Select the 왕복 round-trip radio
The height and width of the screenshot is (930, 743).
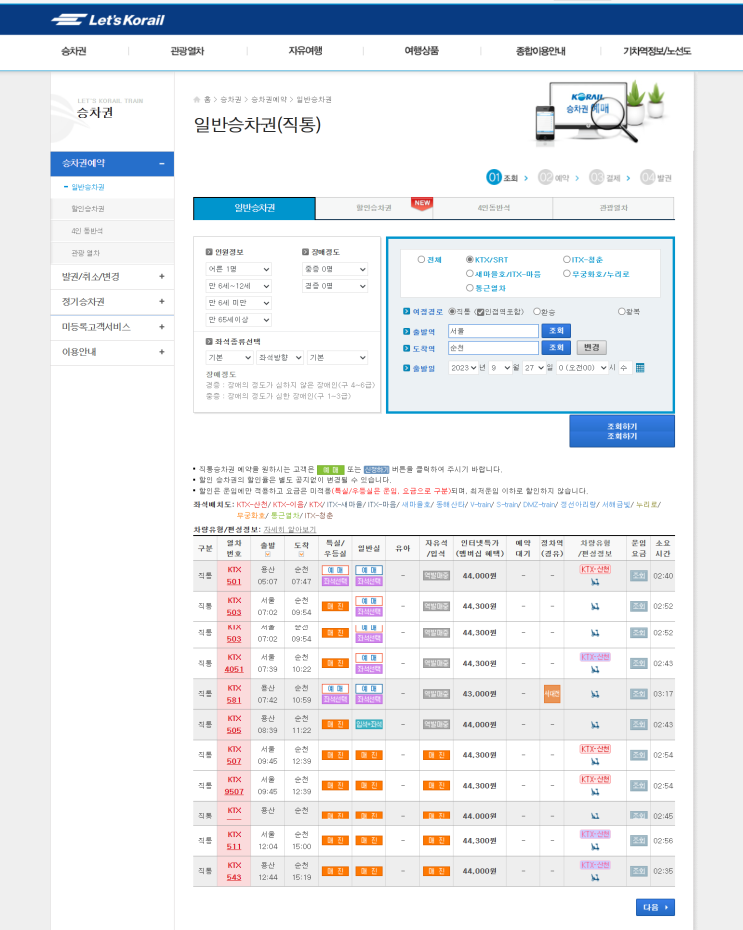pos(621,312)
